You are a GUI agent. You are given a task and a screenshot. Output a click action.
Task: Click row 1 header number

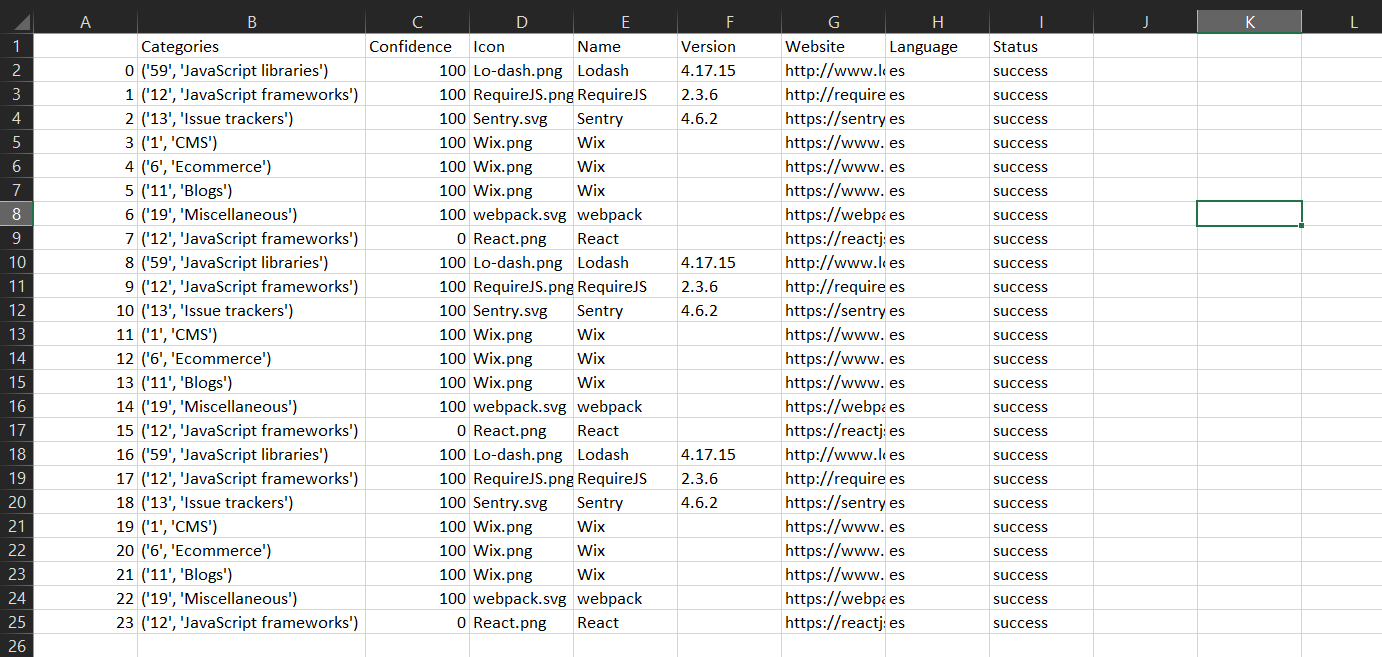click(x=16, y=46)
